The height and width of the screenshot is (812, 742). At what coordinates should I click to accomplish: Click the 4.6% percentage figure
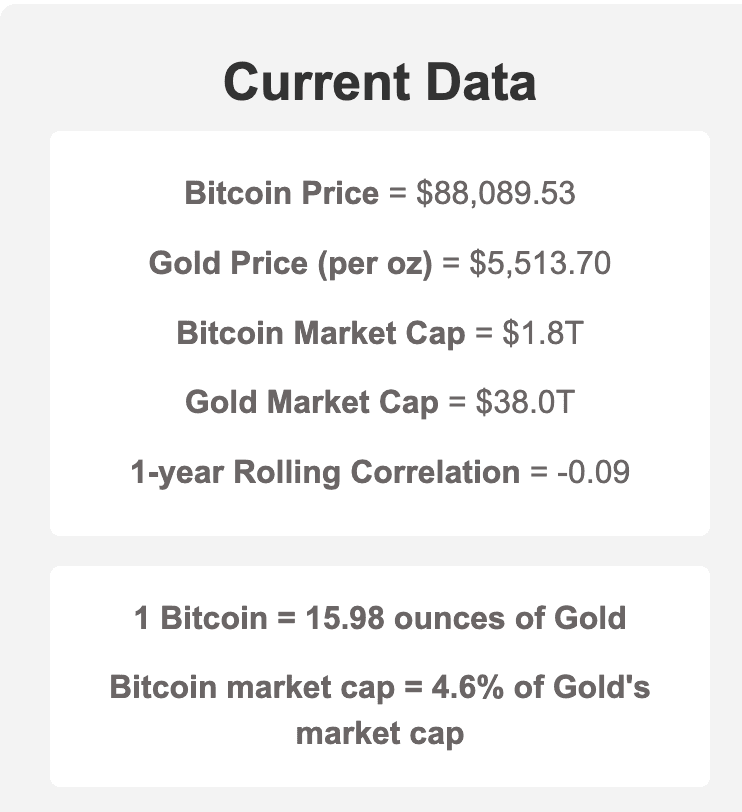(462, 688)
